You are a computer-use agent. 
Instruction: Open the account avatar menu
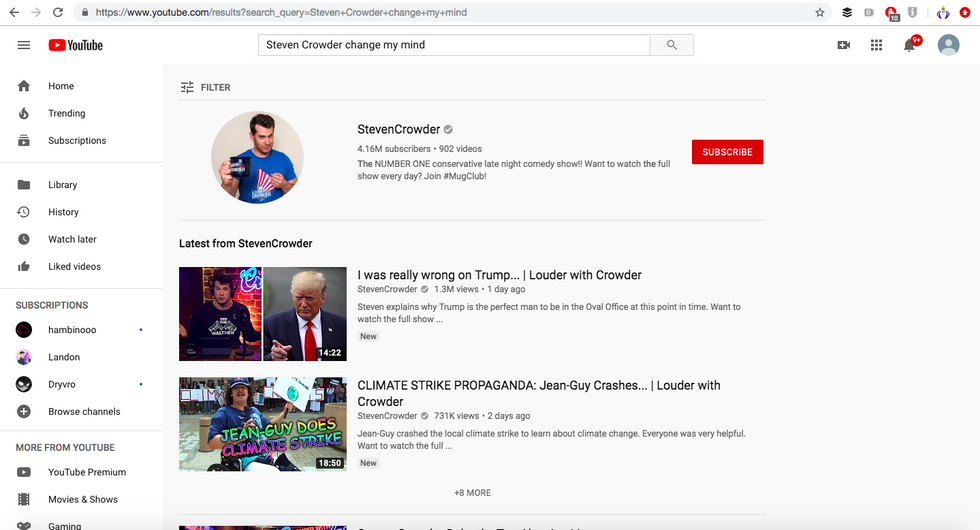948,45
